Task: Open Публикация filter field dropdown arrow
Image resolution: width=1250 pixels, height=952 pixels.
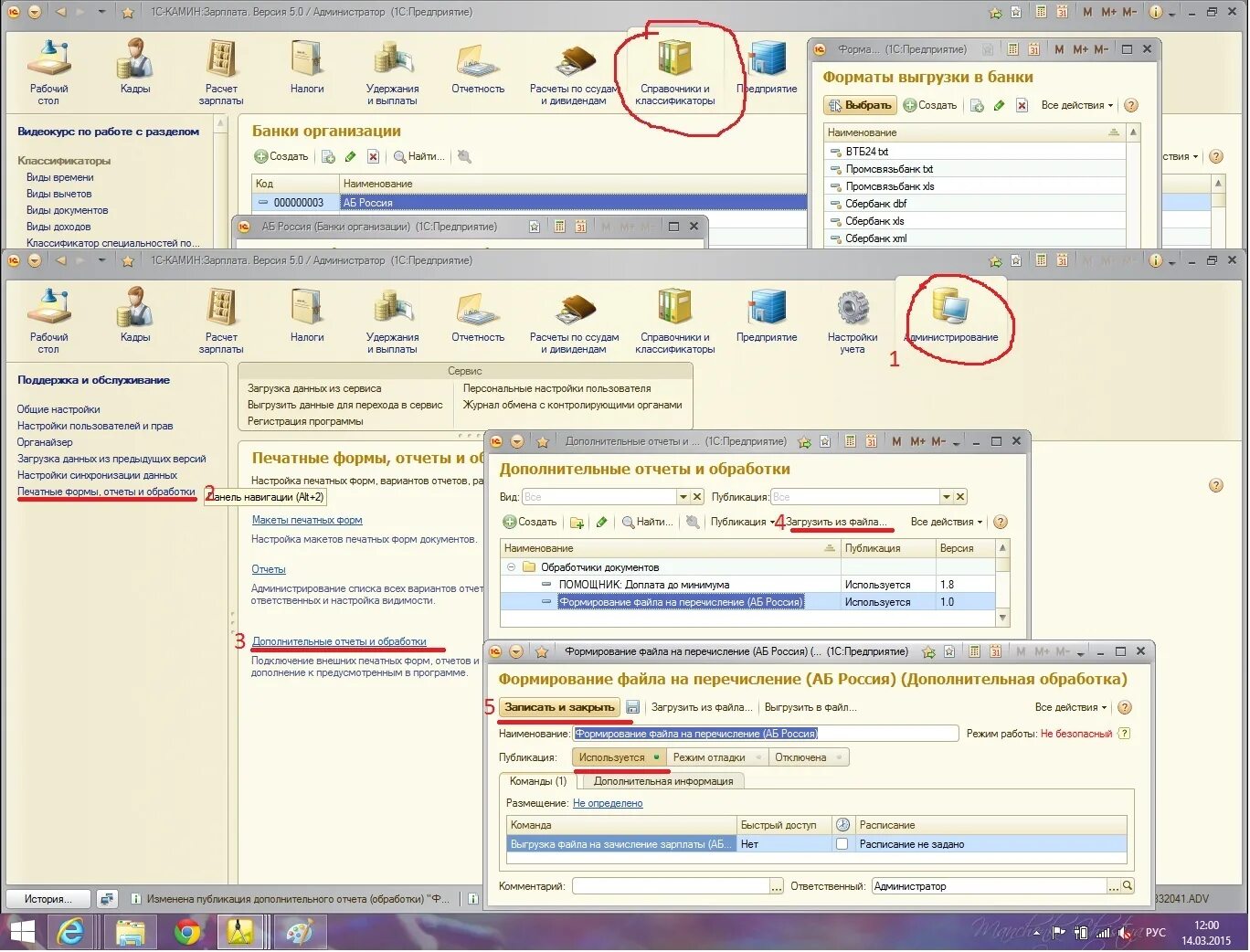Action: tap(946, 497)
